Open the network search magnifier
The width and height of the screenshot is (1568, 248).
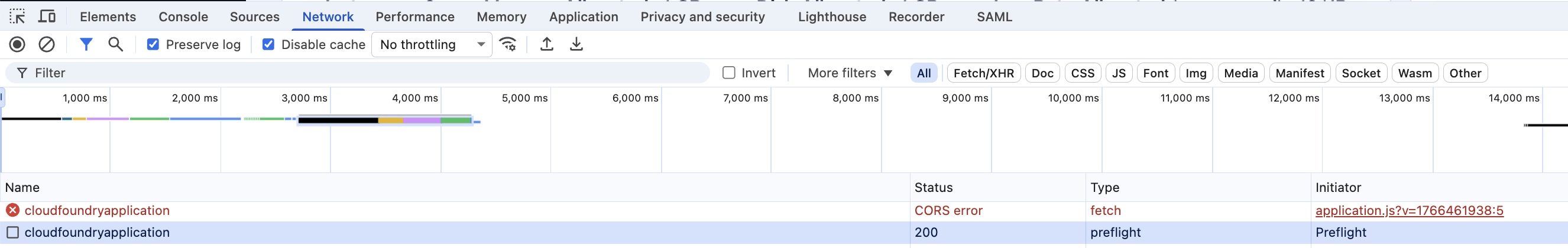[x=116, y=44]
